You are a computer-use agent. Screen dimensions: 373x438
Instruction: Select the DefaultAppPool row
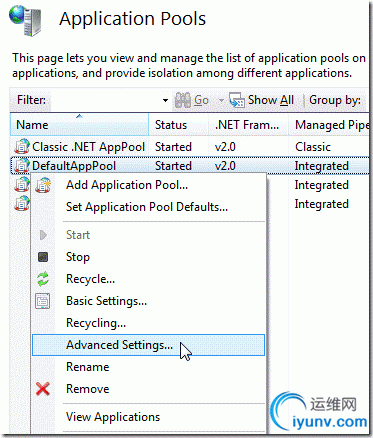(x=190, y=166)
